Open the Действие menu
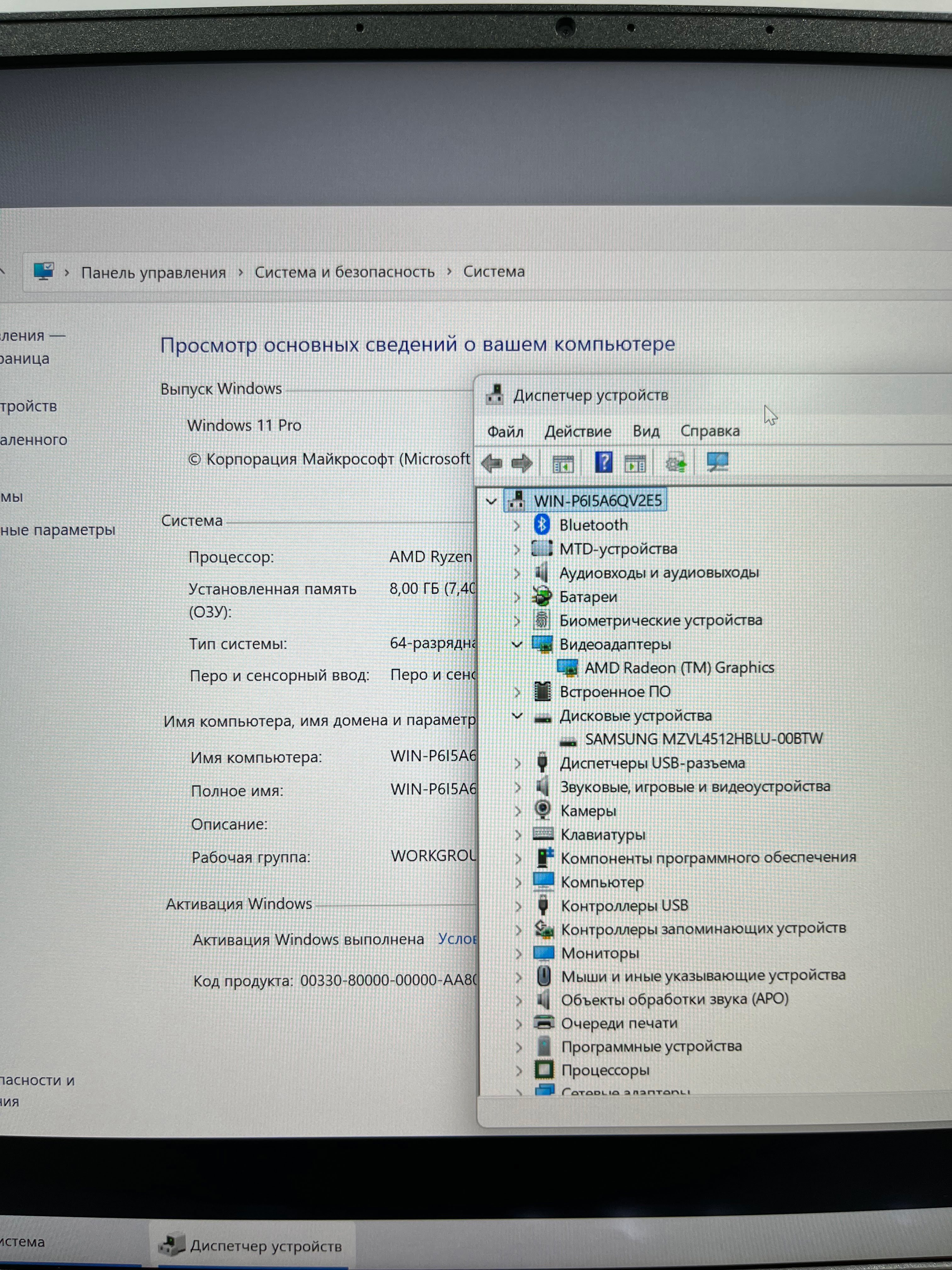 pyautogui.click(x=578, y=431)
